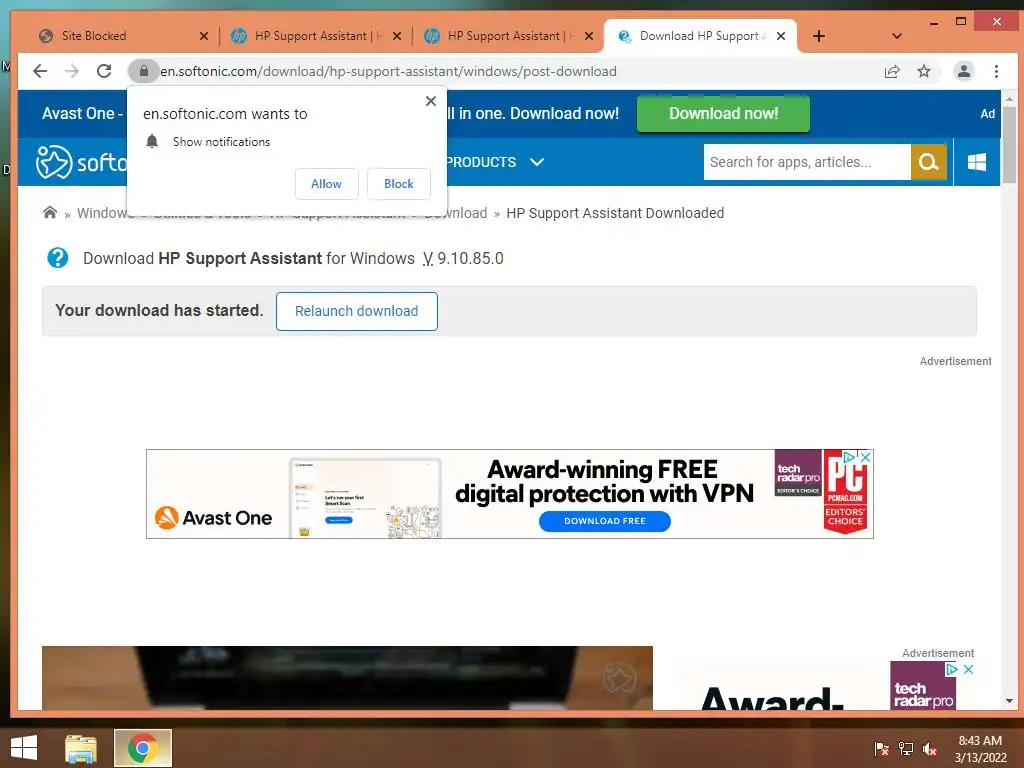Click the page's vertical scrollbar thumb
1024x768 pixels.
1009,145
